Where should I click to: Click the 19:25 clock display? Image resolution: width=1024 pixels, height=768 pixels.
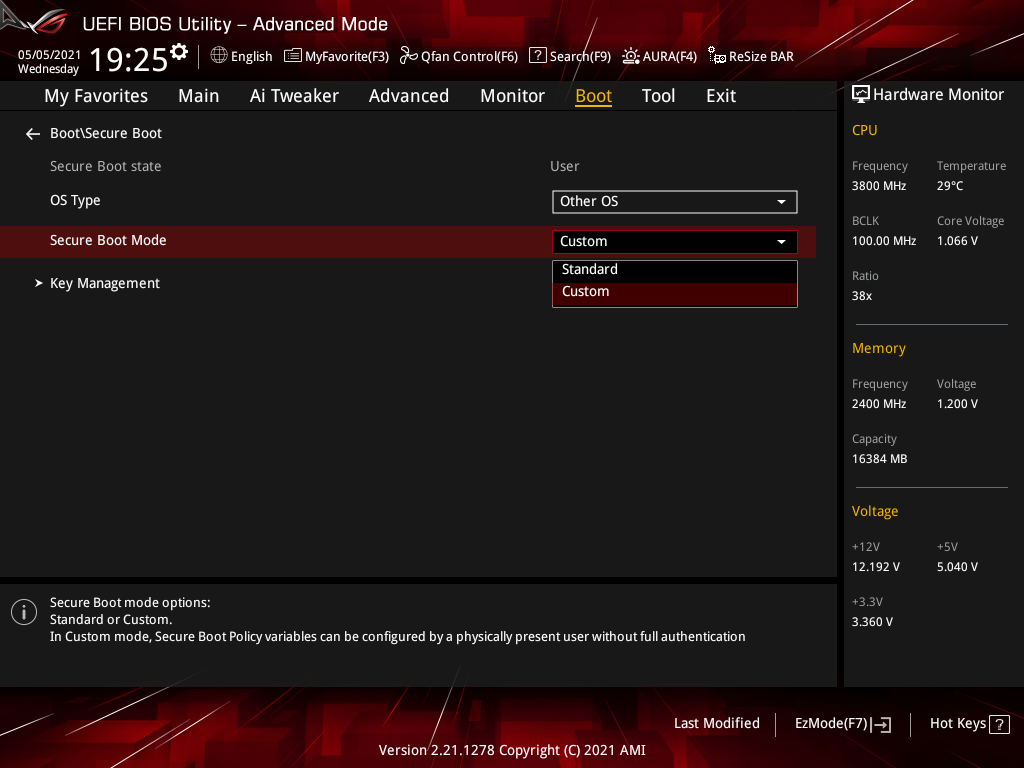[x=129, y=59]
